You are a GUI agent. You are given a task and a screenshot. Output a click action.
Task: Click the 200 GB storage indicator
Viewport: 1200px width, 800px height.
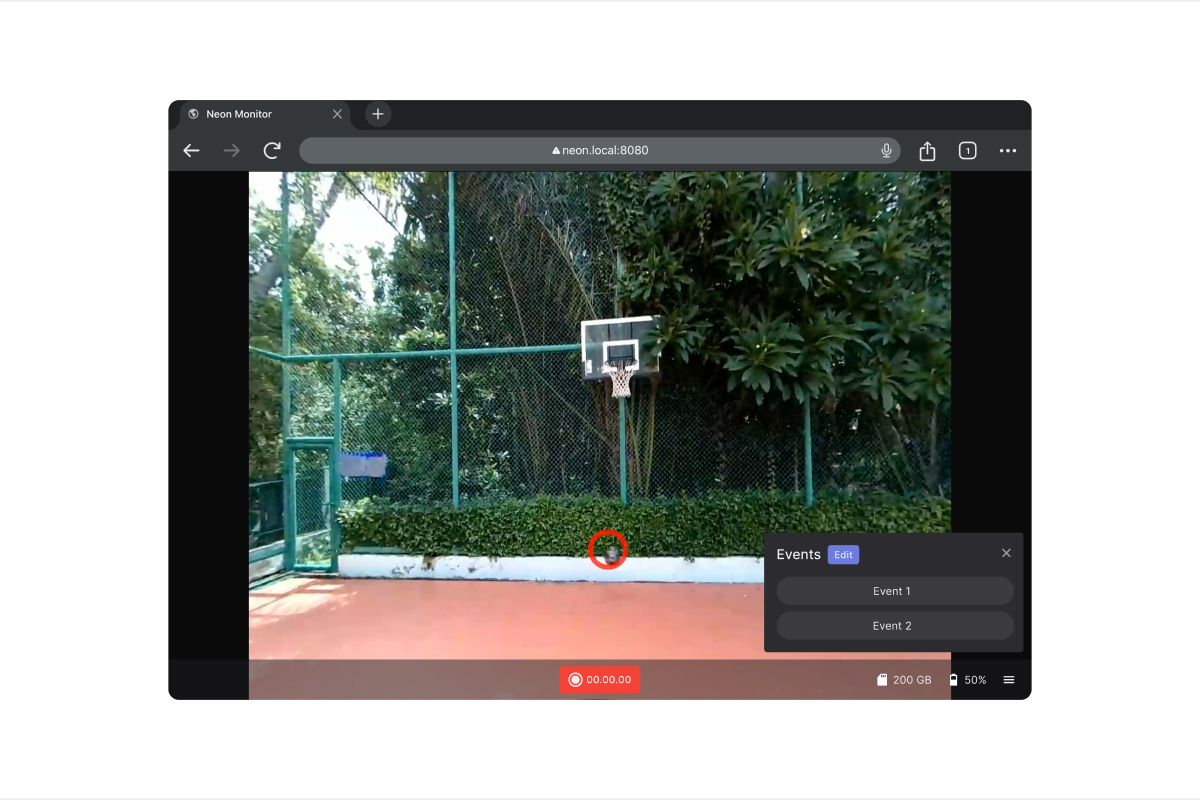click(x=904, y=680)
